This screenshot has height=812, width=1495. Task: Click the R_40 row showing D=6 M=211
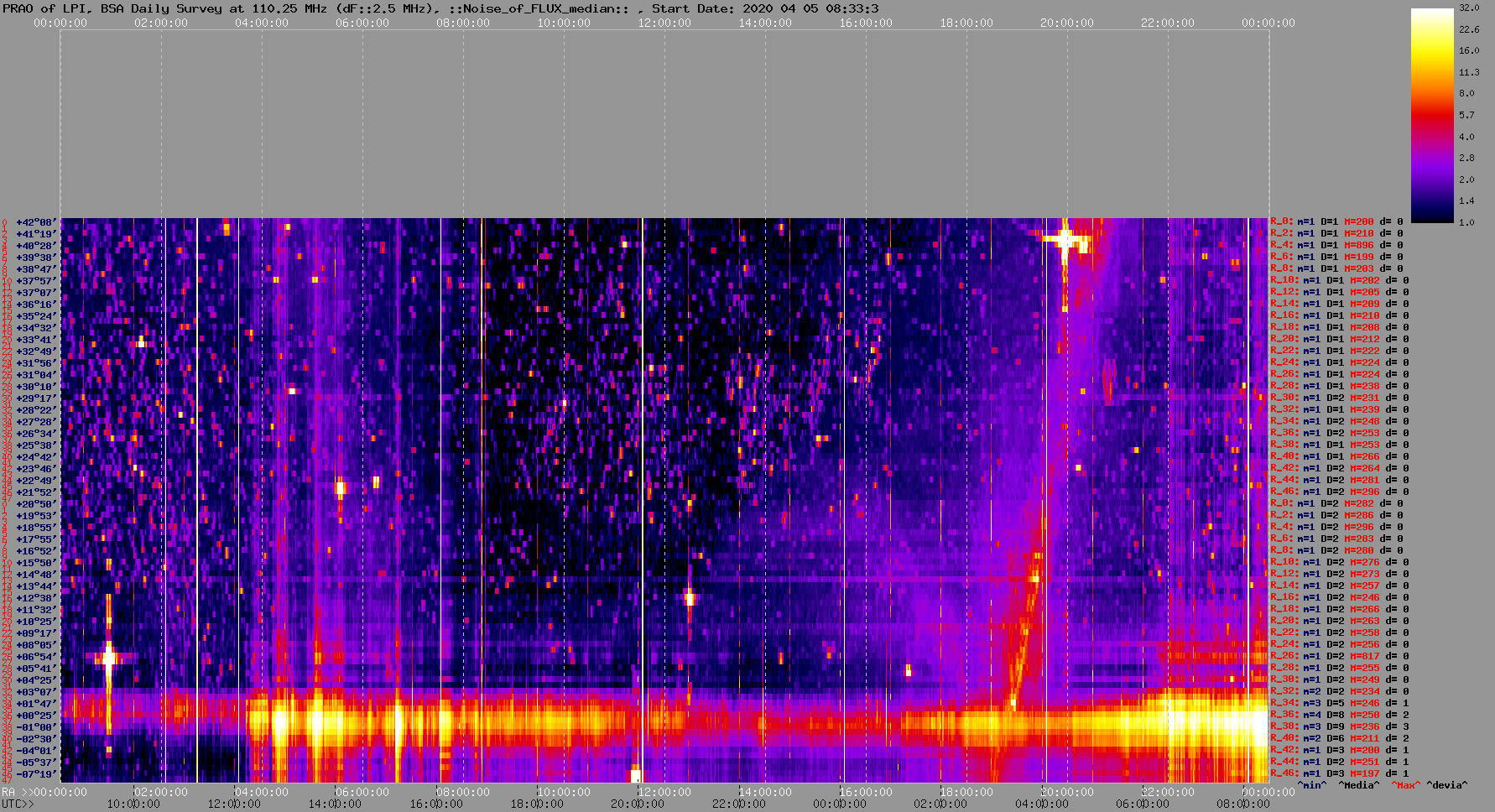(1339, 738)
